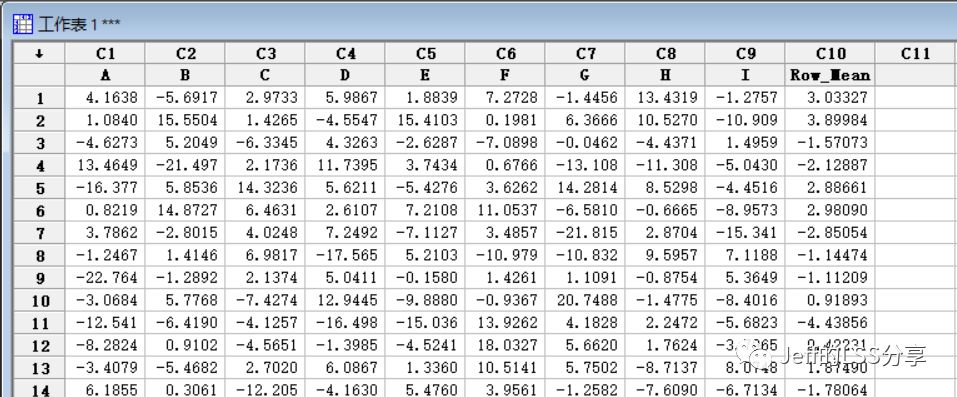Select column header C2

click(x=185, y=53)
